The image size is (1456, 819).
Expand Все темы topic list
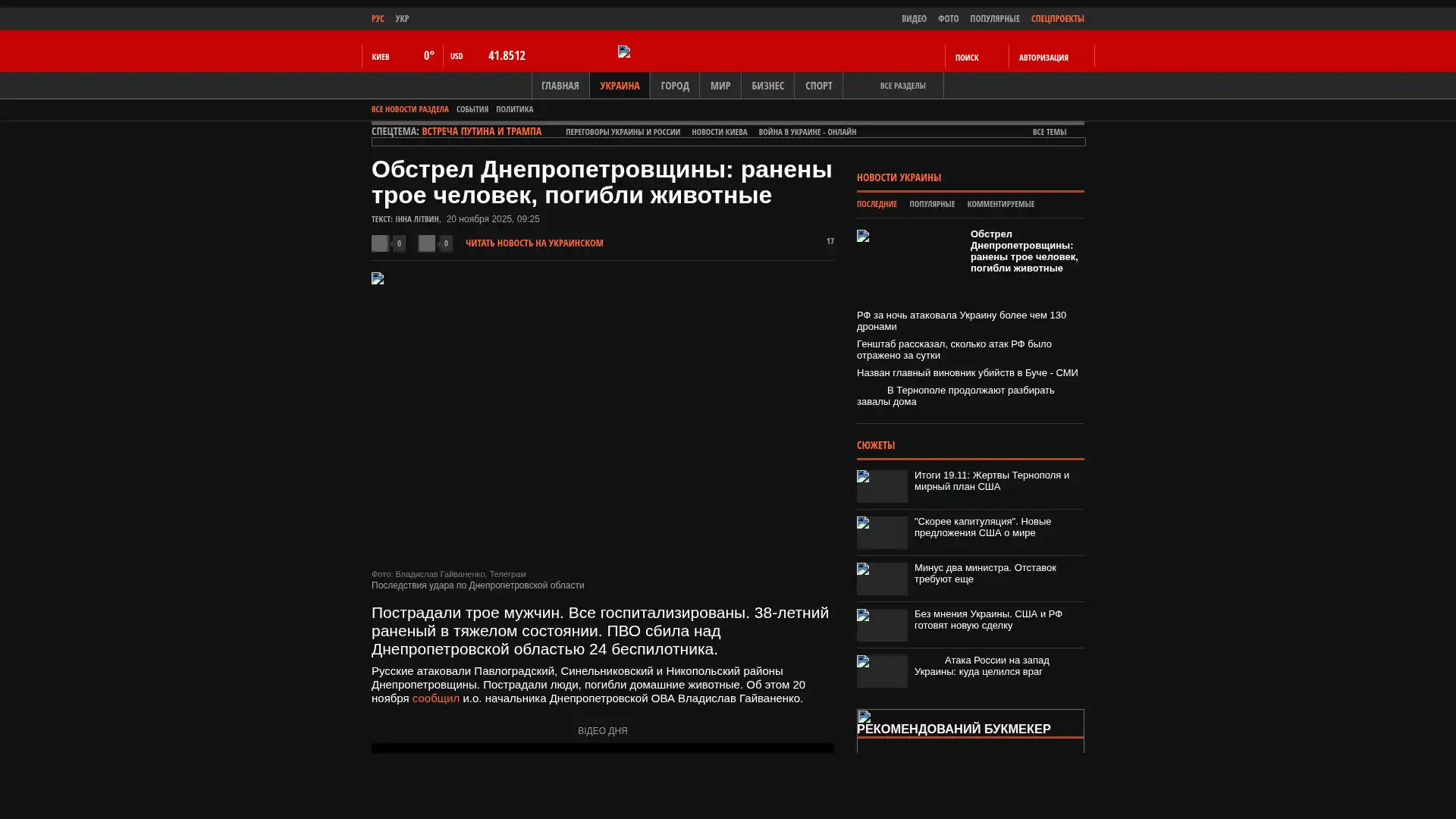(1050, 132)
